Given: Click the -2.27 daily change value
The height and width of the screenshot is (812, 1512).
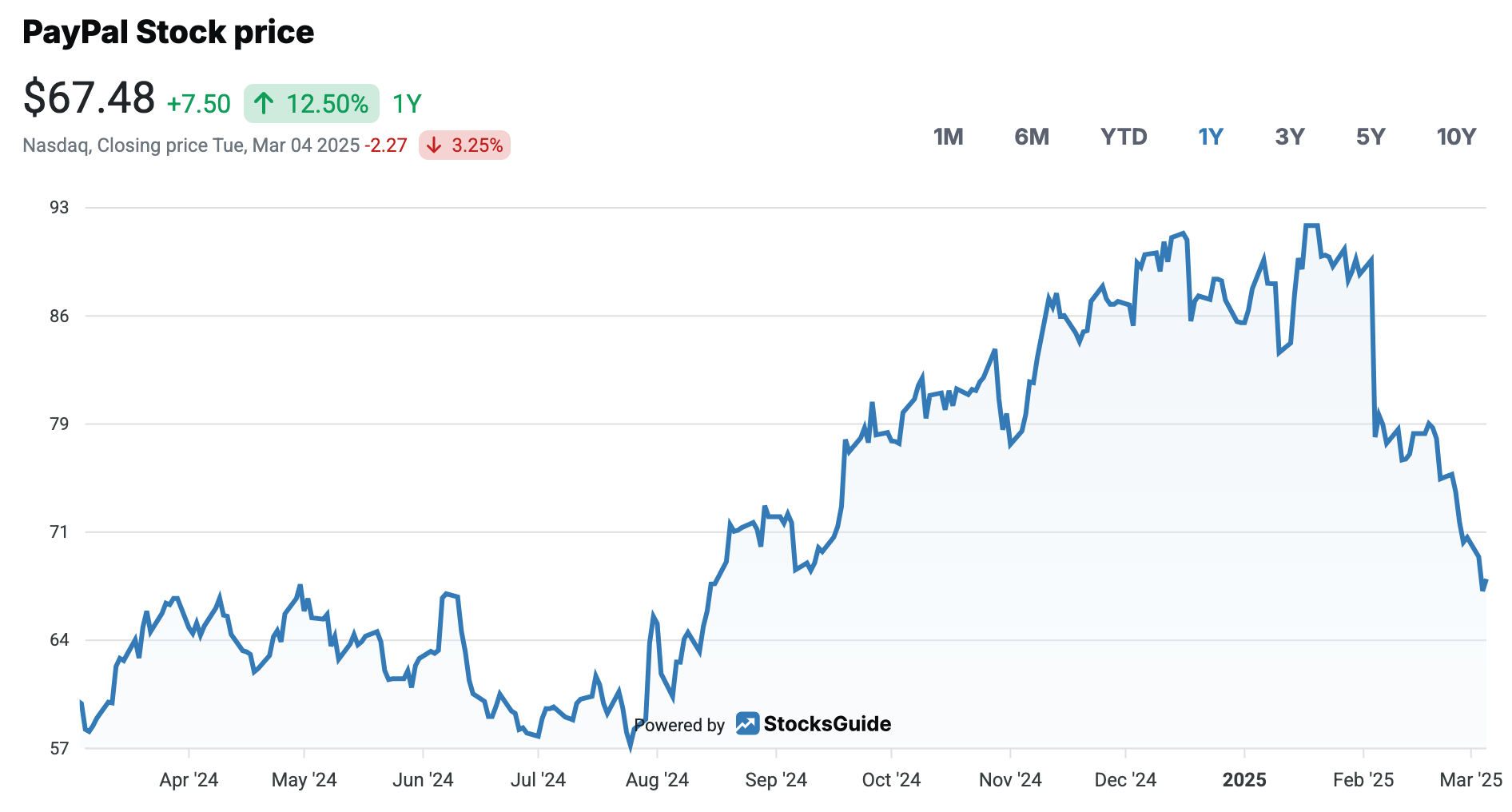Looking at the screenshot, I should [386, 145].
